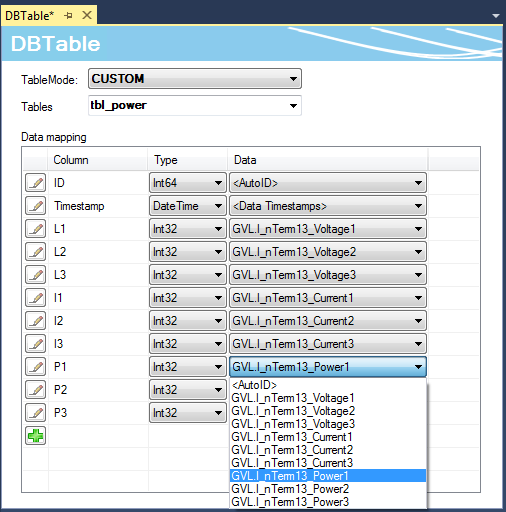Click the P3 column name cell
506x512 pixels.
pos(98,413)
